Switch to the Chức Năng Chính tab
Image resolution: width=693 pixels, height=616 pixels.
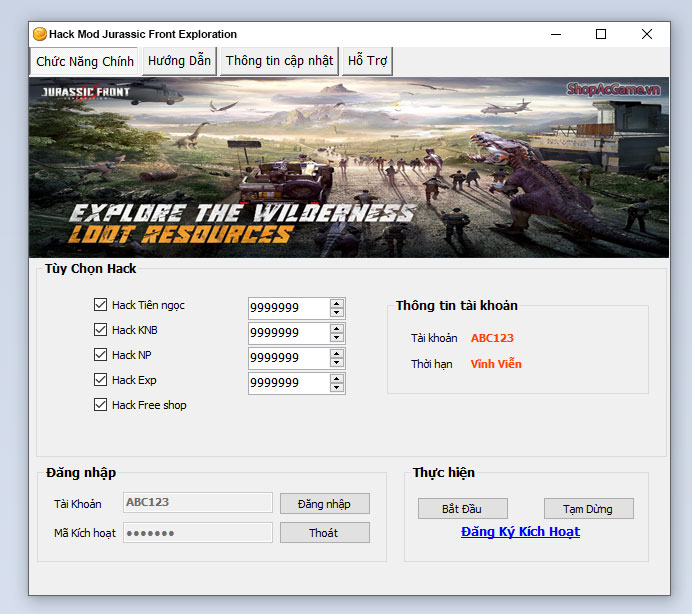84,61
